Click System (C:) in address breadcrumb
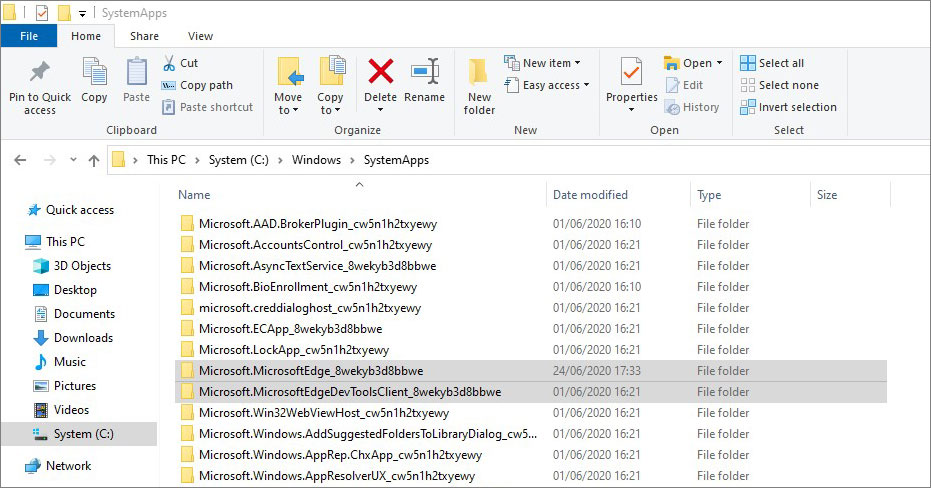 (x=239, y=160)
